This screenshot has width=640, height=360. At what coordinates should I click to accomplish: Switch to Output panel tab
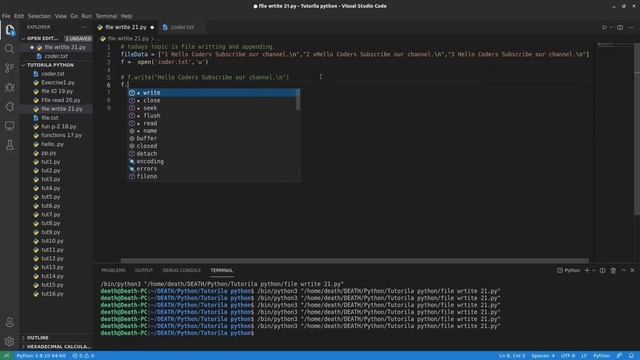144,270
